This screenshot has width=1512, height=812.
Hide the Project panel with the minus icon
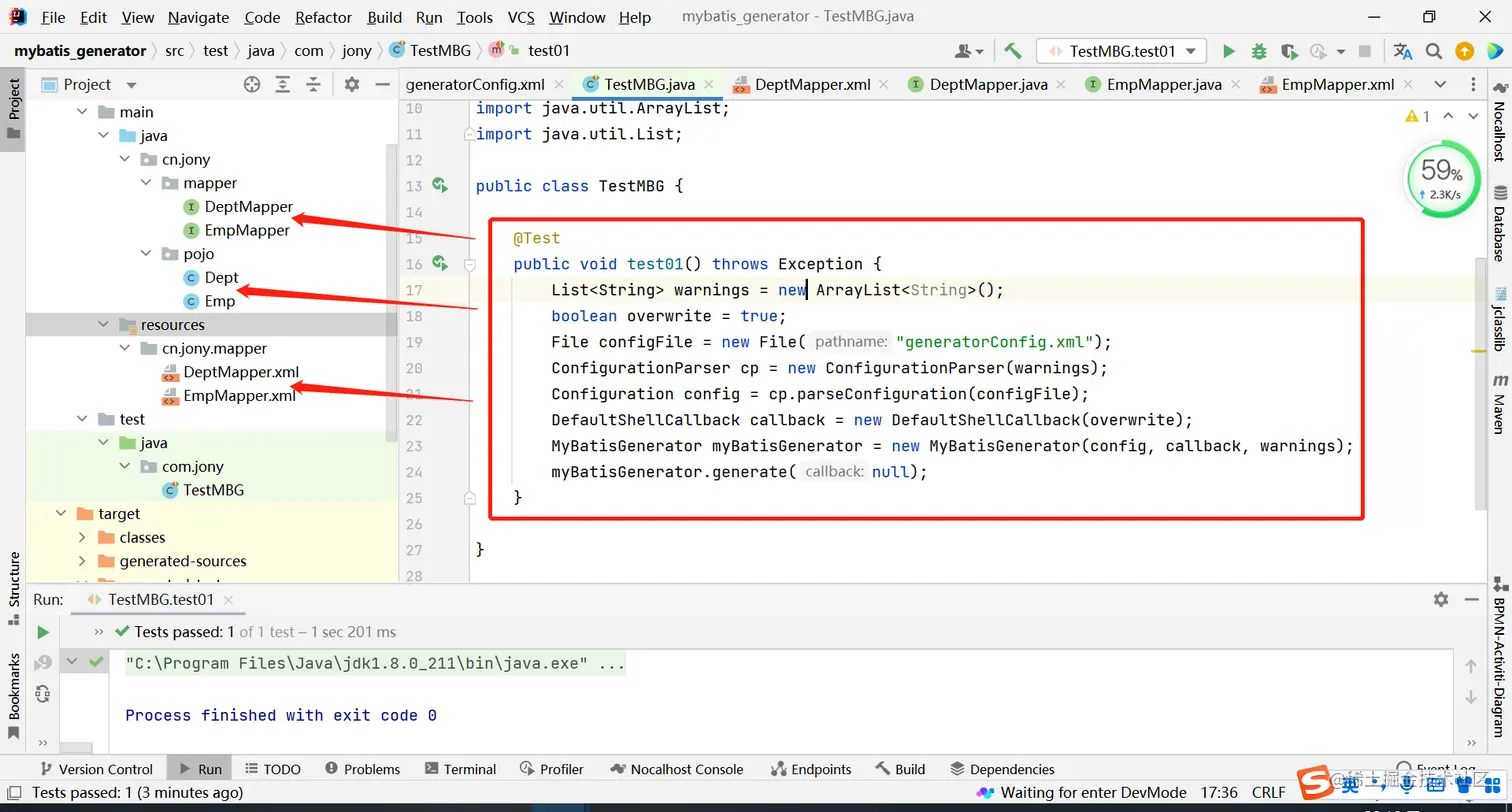381,85
